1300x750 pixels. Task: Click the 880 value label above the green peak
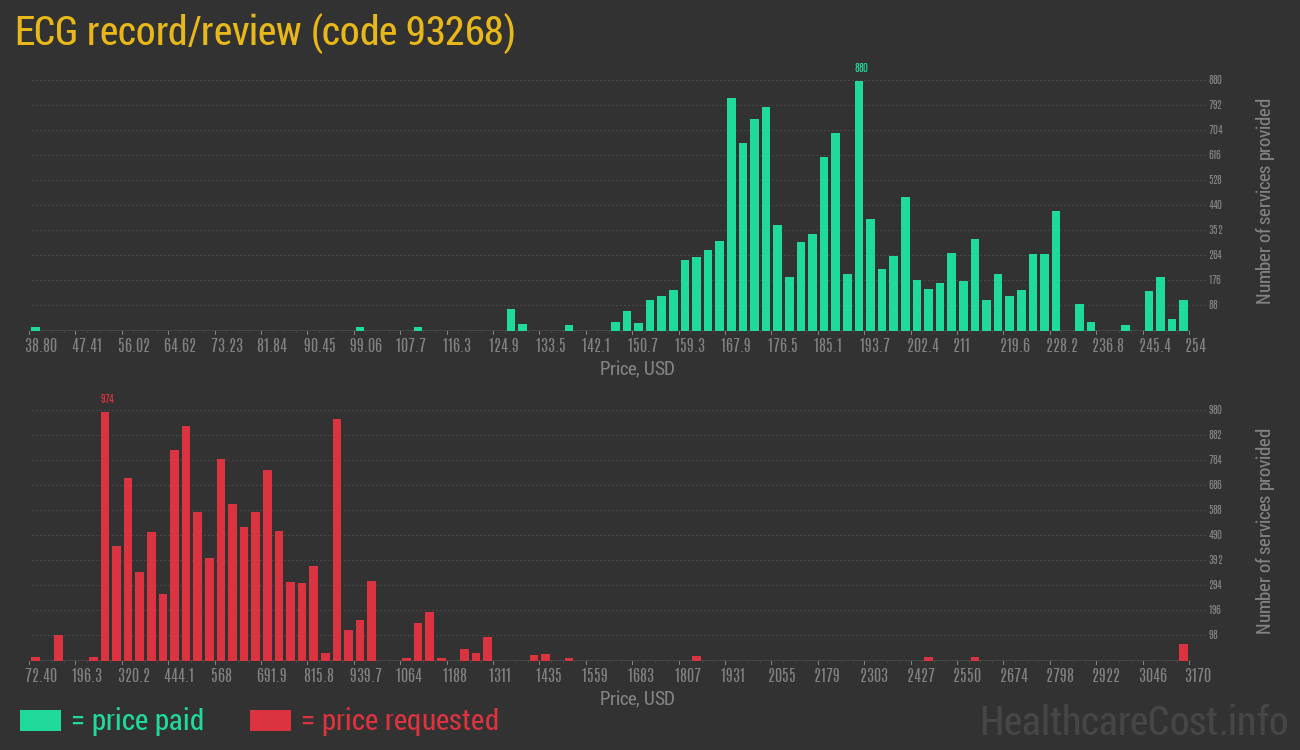(x=860, y=67)
